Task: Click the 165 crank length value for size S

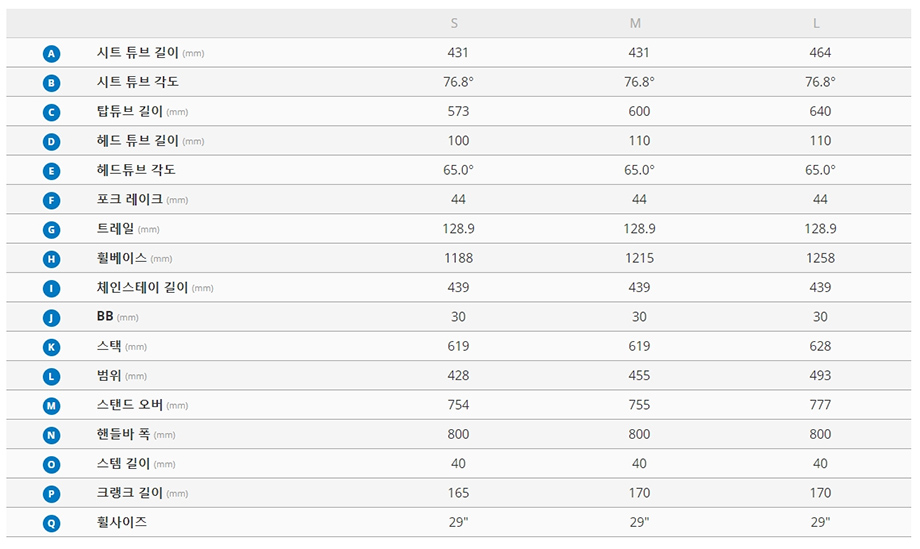Action: 457,493
